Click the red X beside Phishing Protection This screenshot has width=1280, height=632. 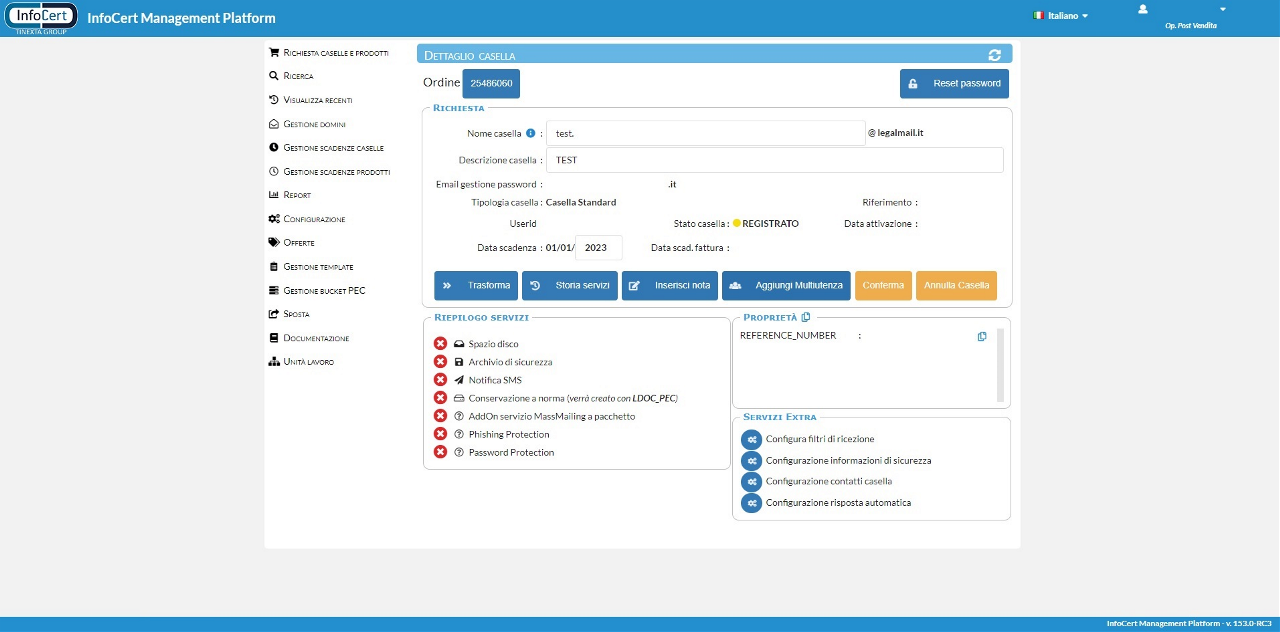(x=440, y=434)
